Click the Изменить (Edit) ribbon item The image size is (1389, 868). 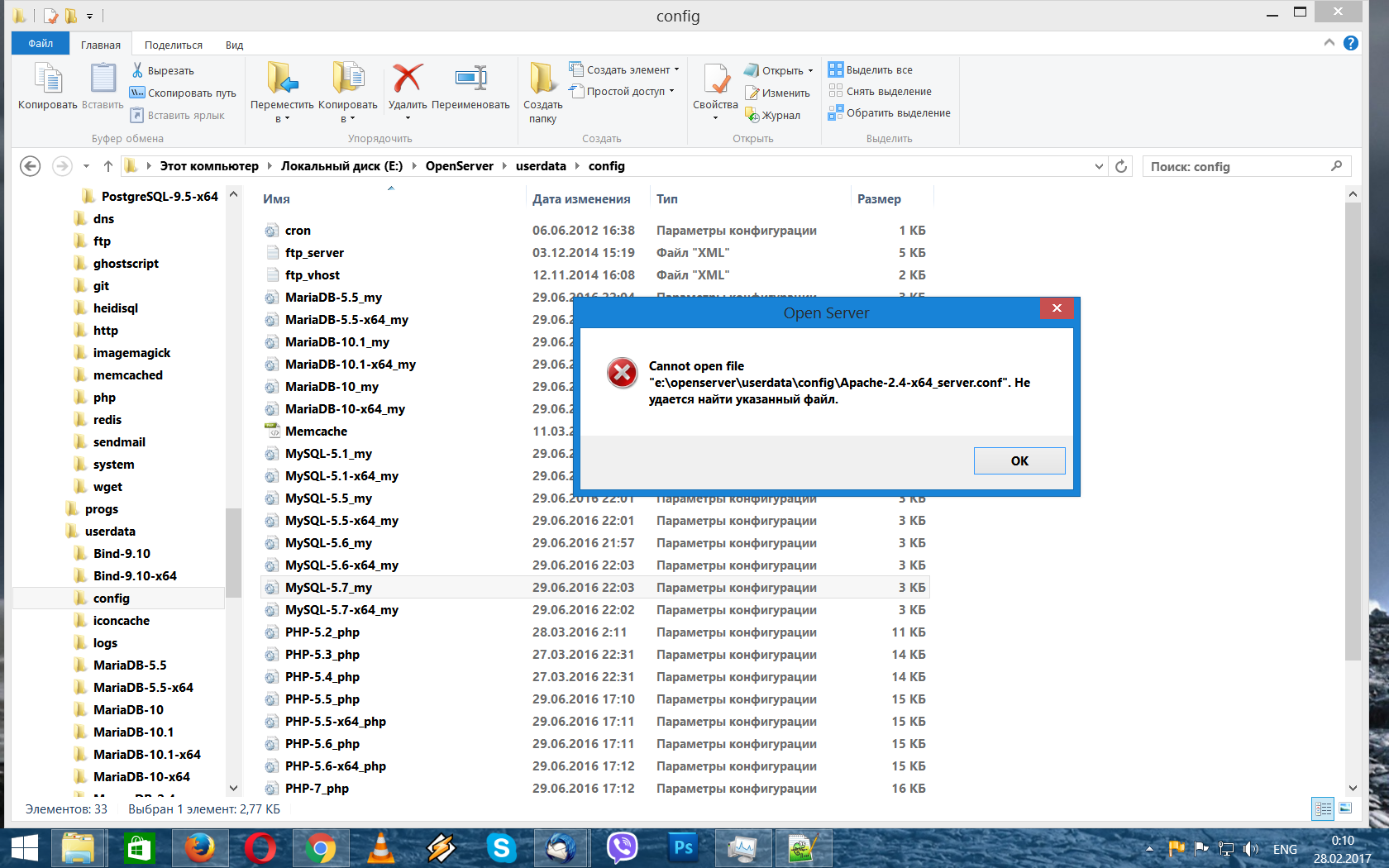tap(777, 93)
